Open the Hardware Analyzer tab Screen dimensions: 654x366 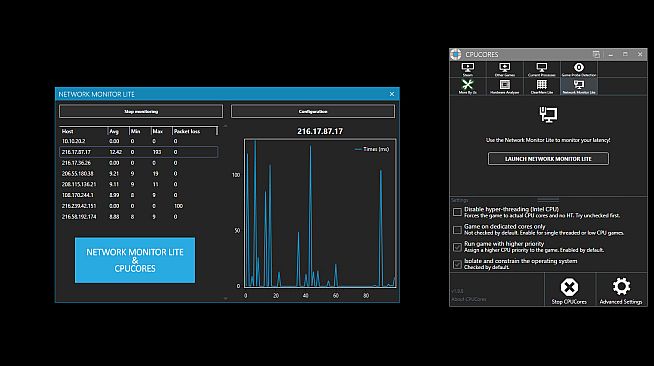505,87
